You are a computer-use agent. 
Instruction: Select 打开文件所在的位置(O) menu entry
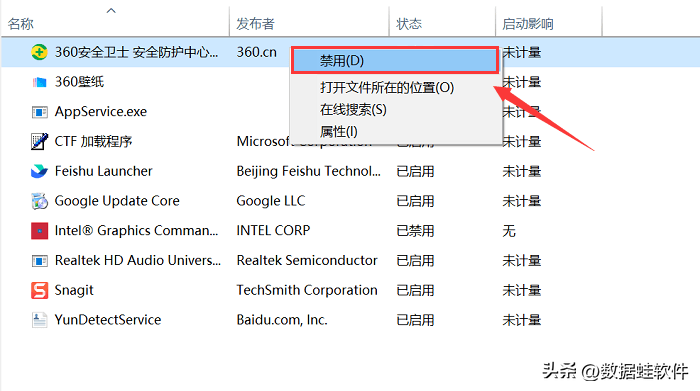click(387, 87)
